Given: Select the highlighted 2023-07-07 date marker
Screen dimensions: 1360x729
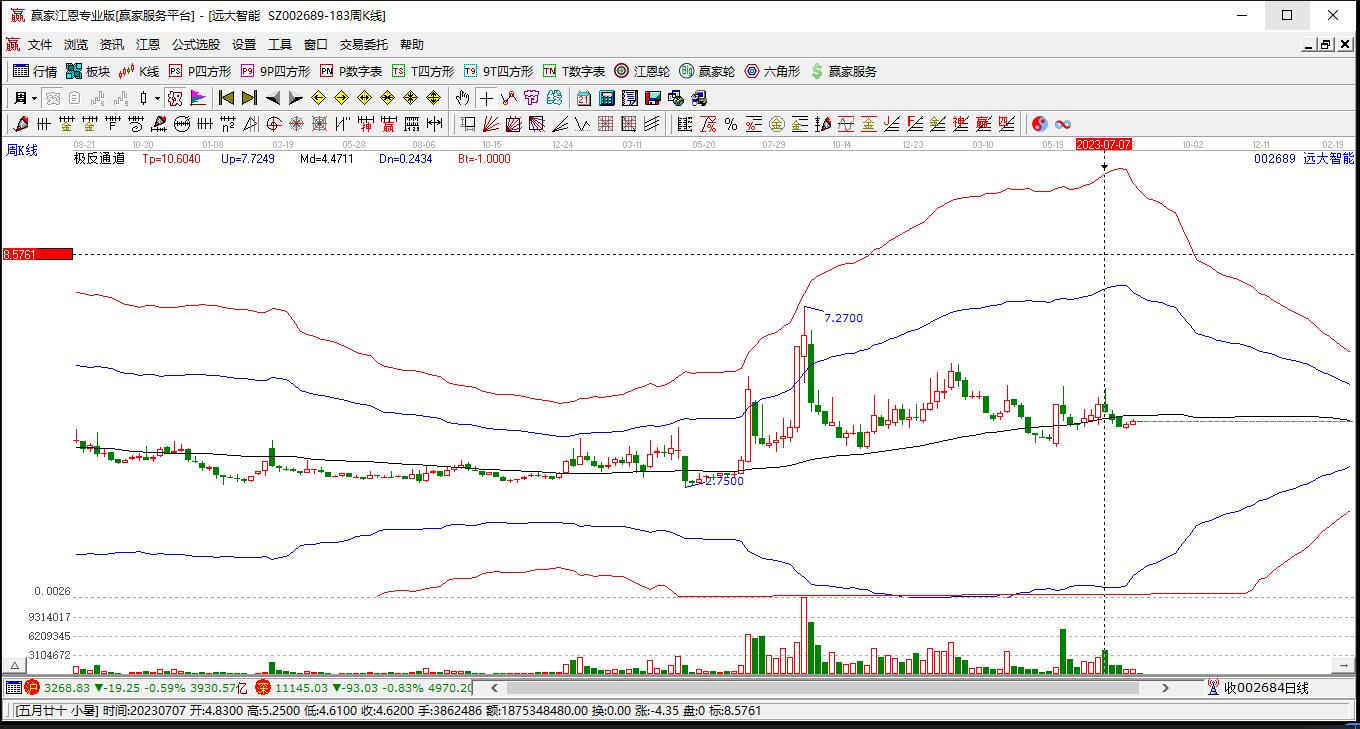Looking at the screenshot, I should coord(1104,144).
